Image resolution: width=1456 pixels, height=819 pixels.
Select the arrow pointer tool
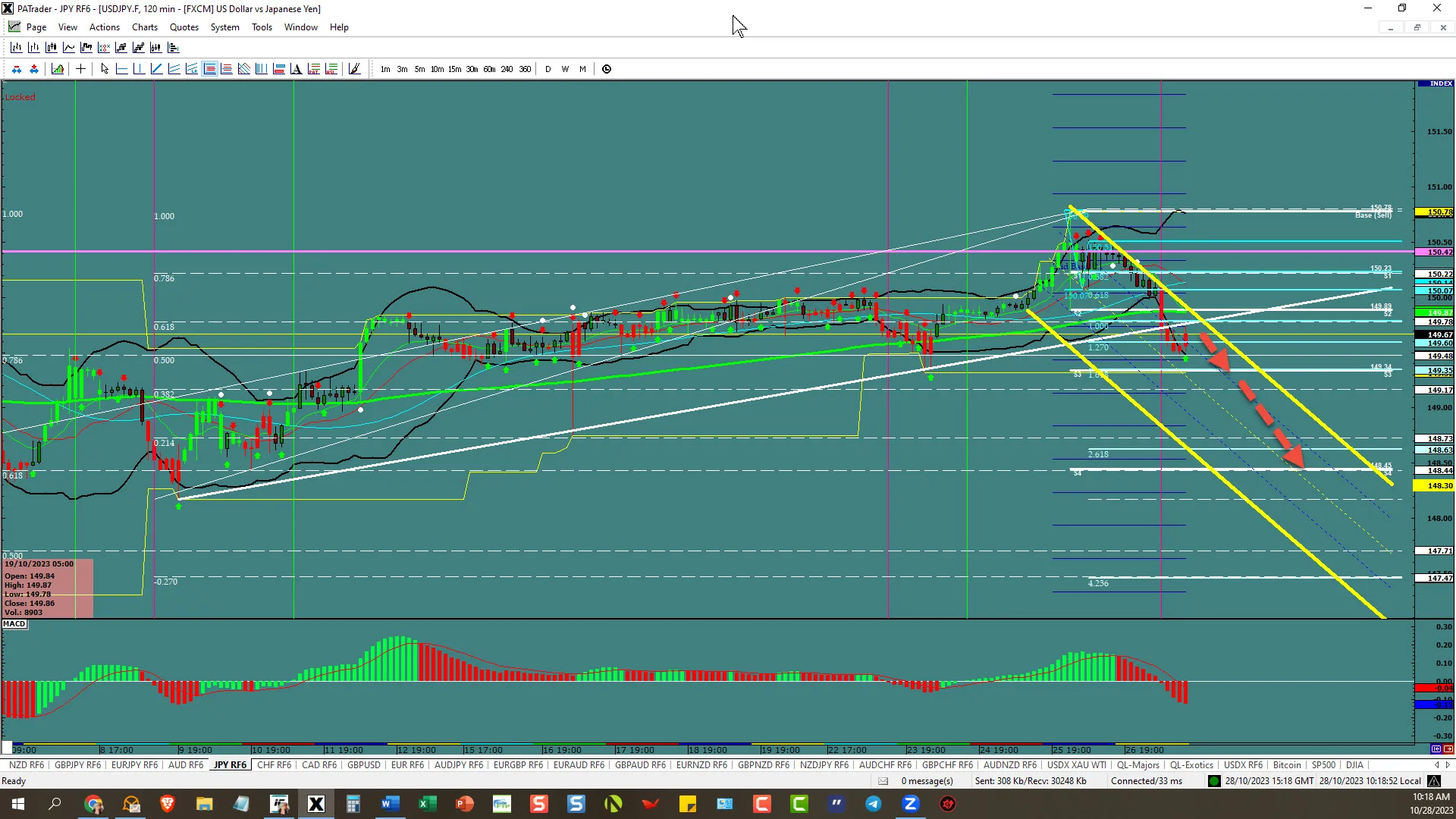click(x=105, y=69)
